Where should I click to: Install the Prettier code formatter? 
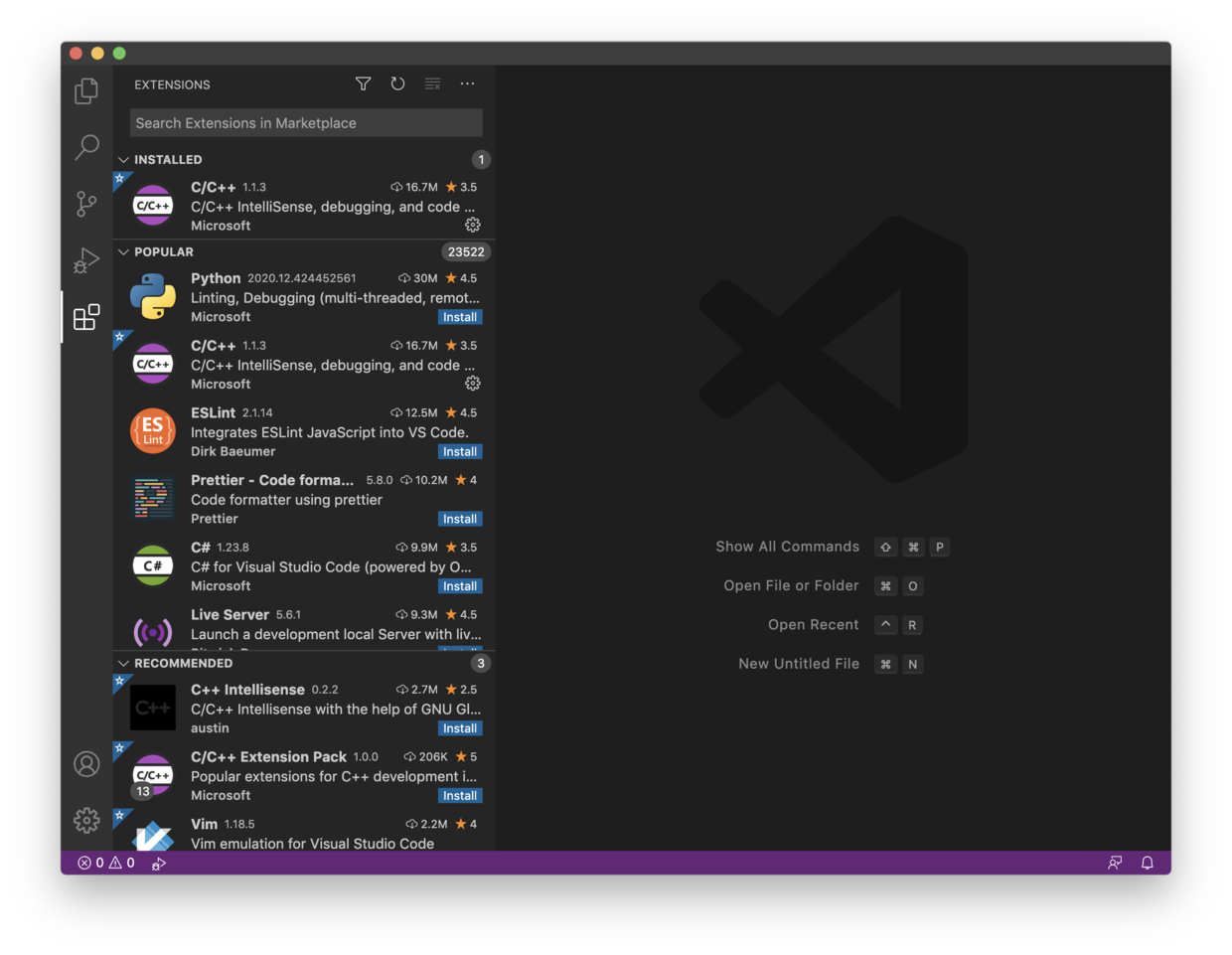coord(460,519)
